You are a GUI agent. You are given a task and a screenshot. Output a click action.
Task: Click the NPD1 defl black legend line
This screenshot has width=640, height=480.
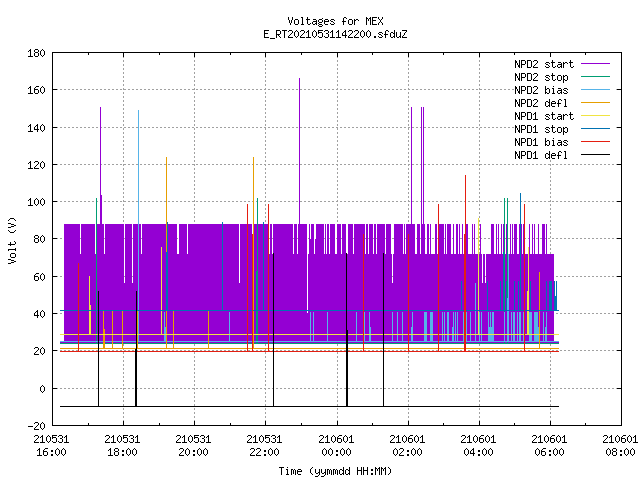(x=595, y=155)
